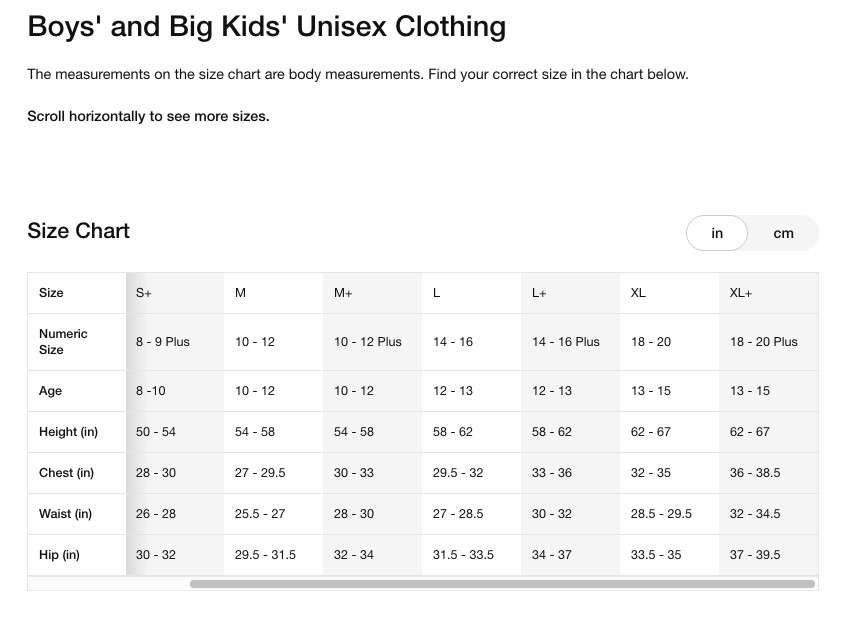Select the "Chest (in)" row label

pyautogui.click(x=66, y=473)
